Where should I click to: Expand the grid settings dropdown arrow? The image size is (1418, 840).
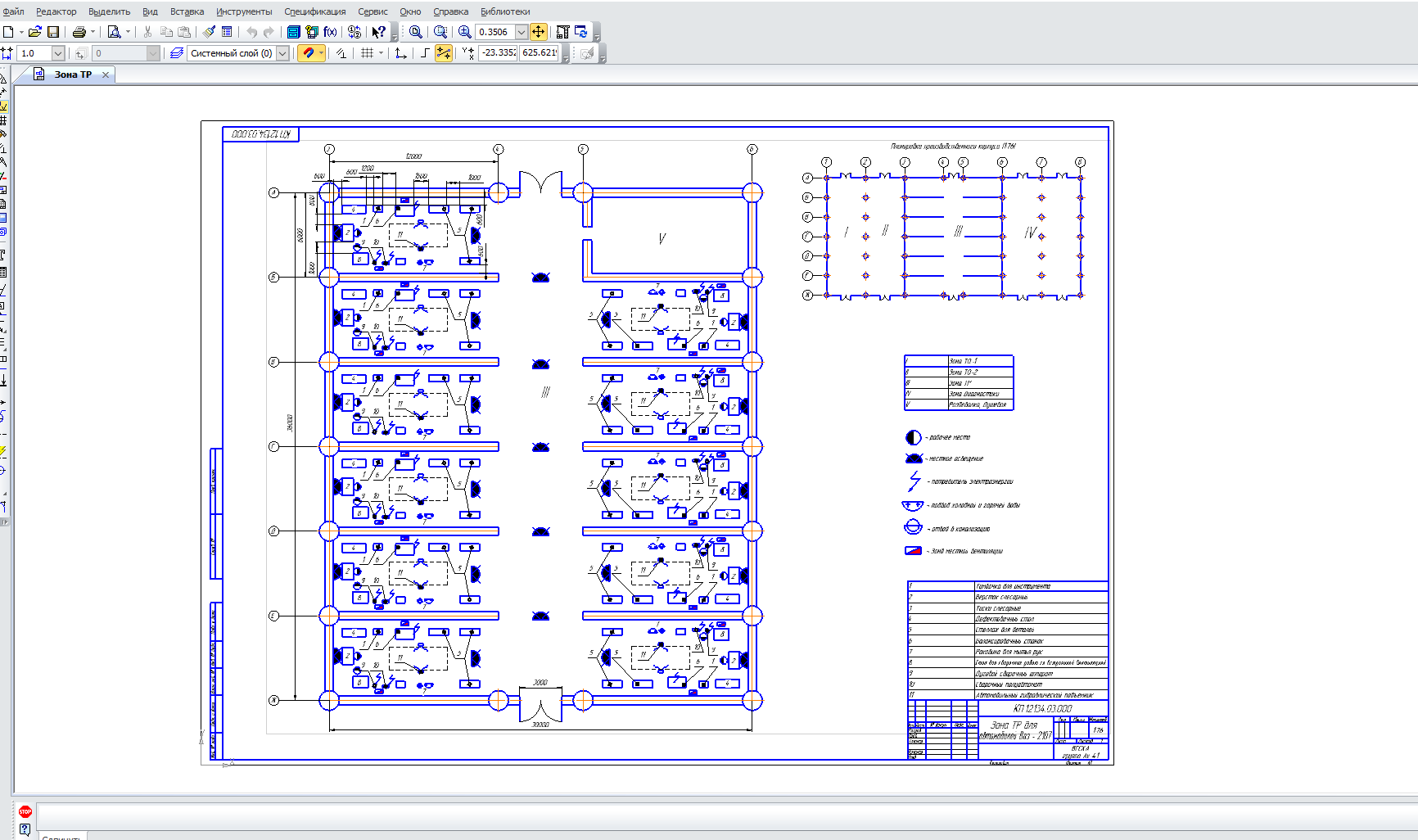[381, 53]
